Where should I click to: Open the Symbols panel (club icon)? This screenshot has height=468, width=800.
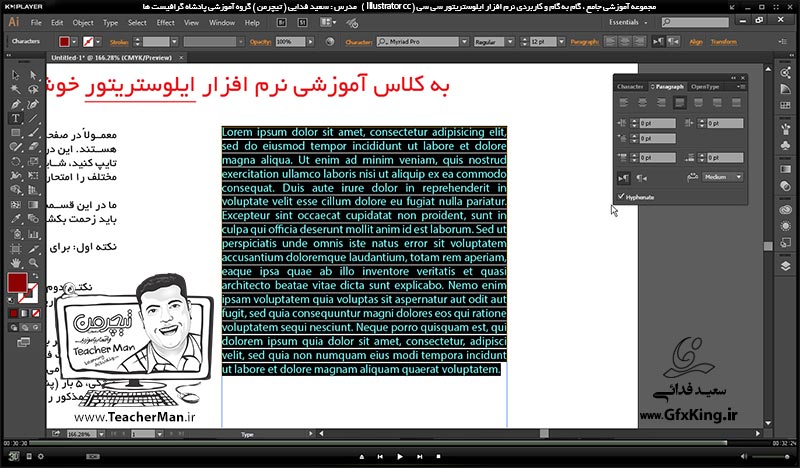[785, 145]
